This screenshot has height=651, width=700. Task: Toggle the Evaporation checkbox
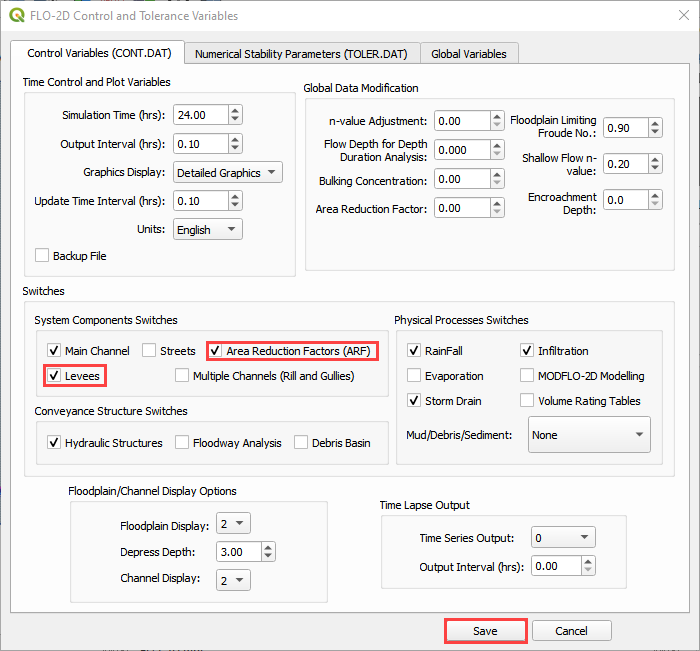pos(415,376)
